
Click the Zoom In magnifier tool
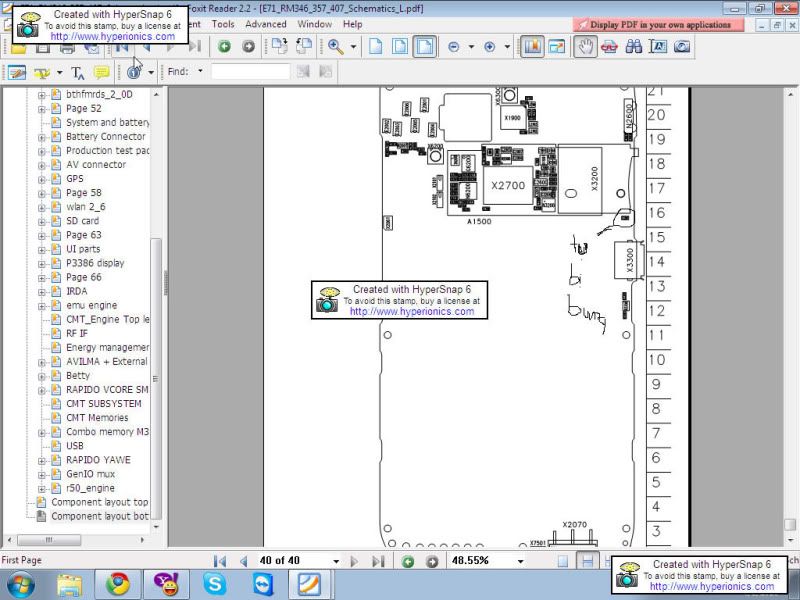pos(336,46)
